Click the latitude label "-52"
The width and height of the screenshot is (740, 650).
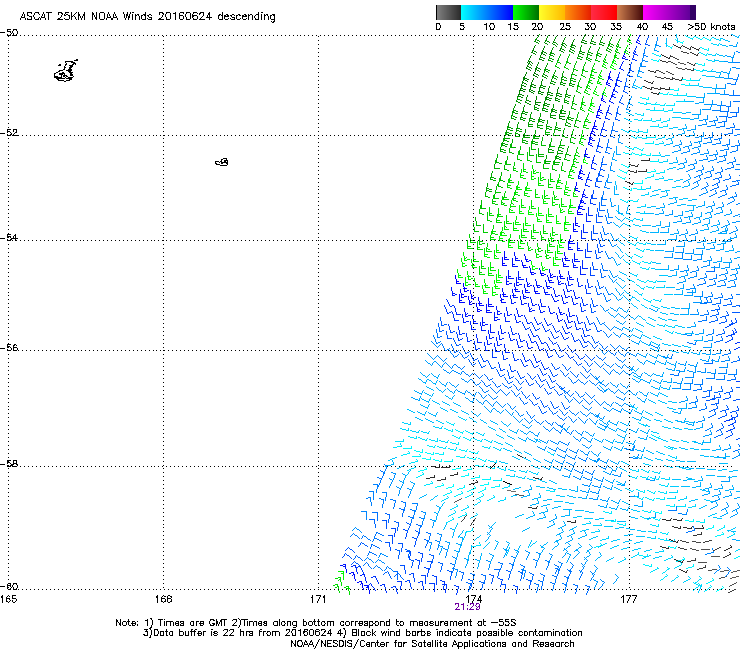tap(9, 133)
